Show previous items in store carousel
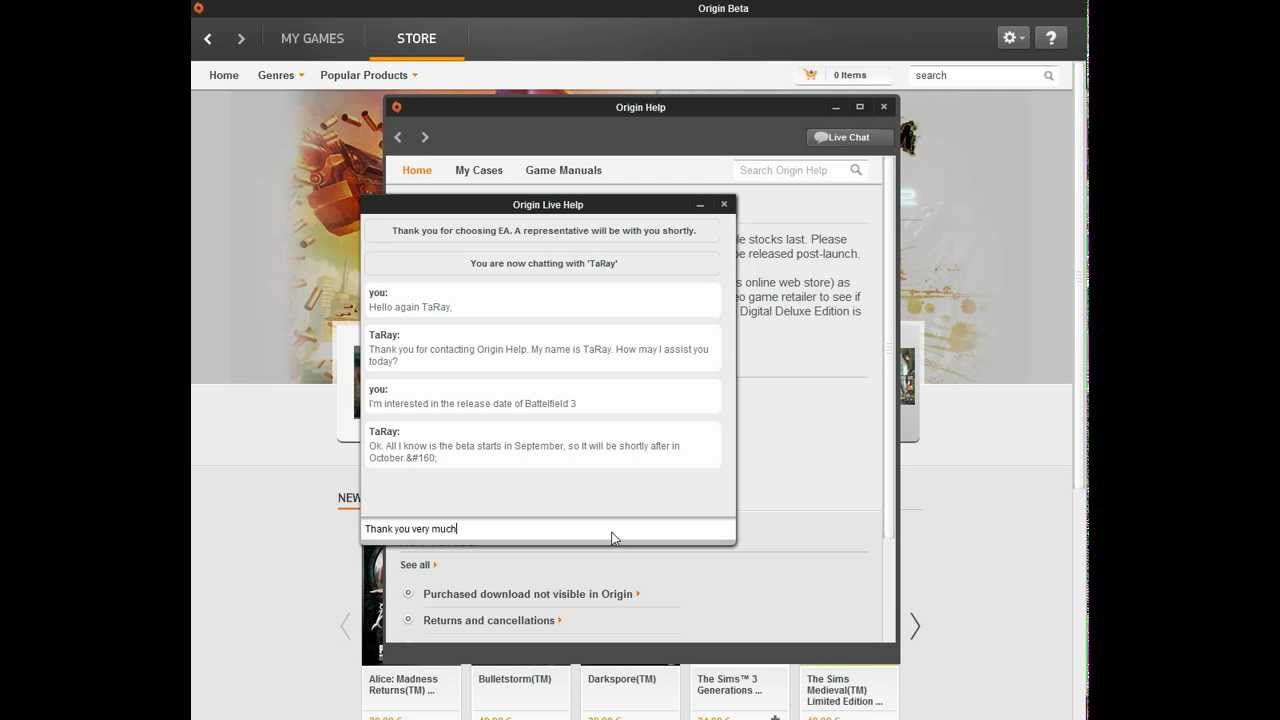1280x720 pixels. pyautogui.click(x=346, y=626)
